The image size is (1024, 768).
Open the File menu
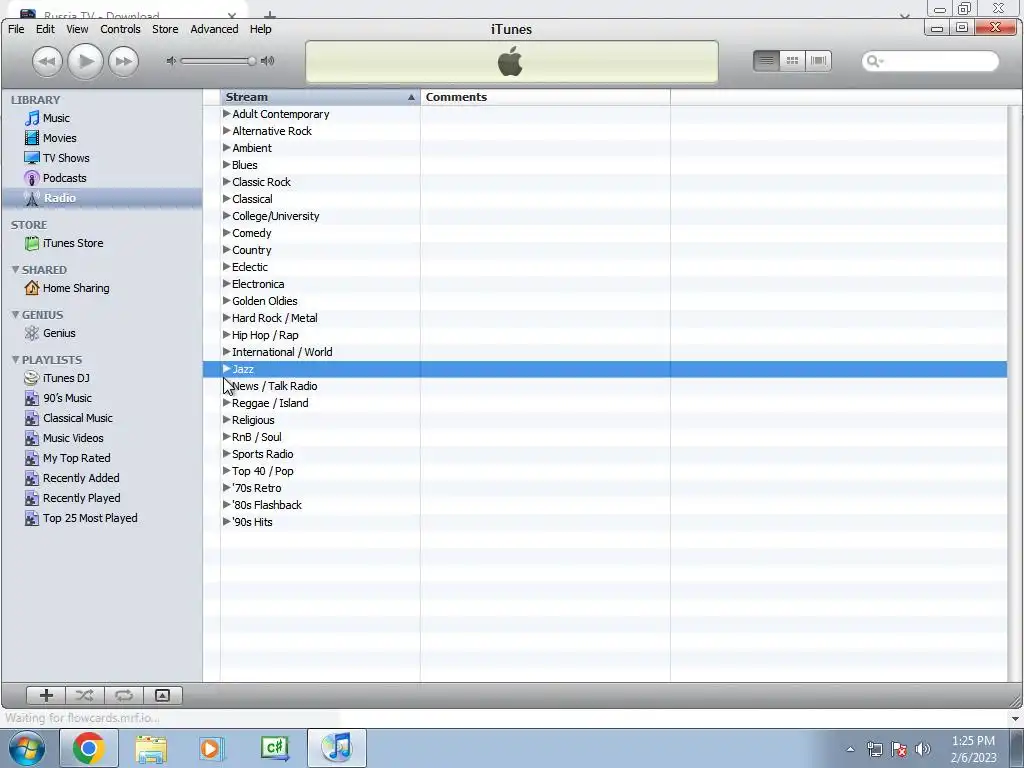[16, 29]
